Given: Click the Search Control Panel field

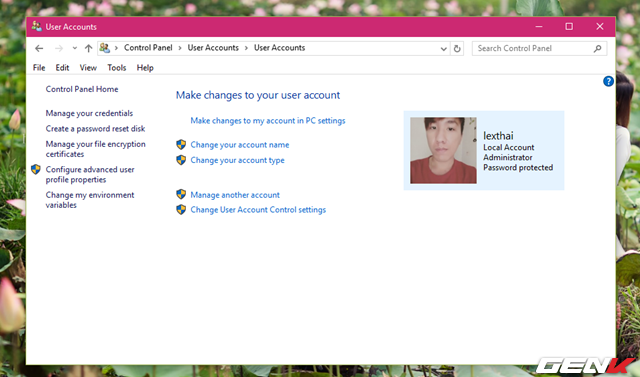Looking at the screenshot, I should (x=539, y=49).
